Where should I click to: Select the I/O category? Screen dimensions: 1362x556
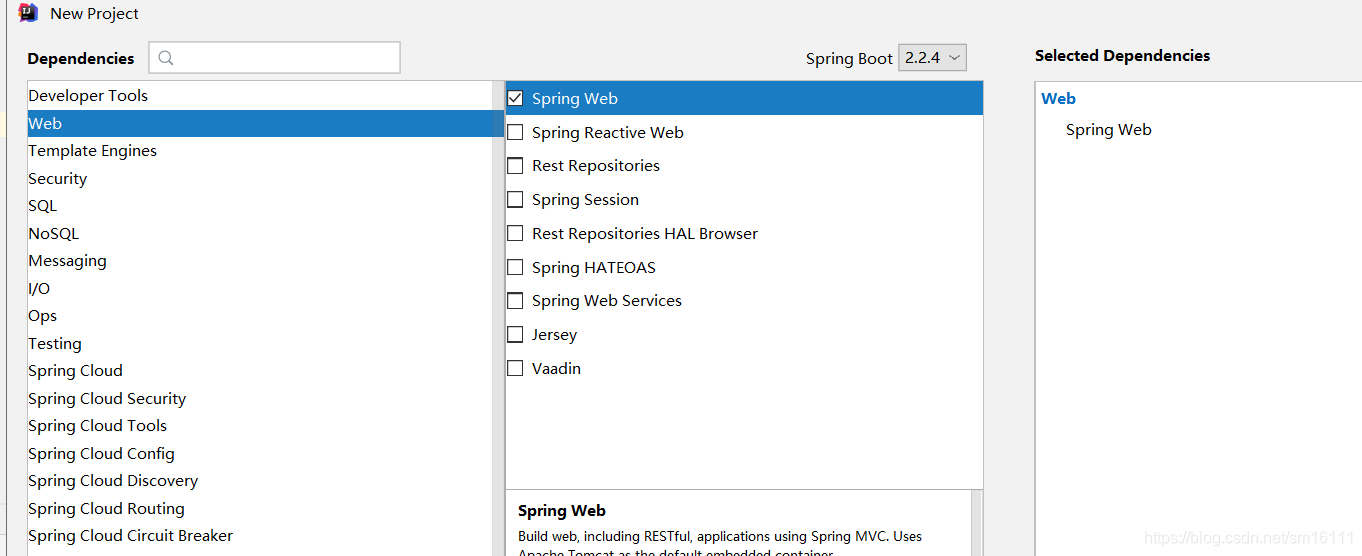click(x=260, y=289)
